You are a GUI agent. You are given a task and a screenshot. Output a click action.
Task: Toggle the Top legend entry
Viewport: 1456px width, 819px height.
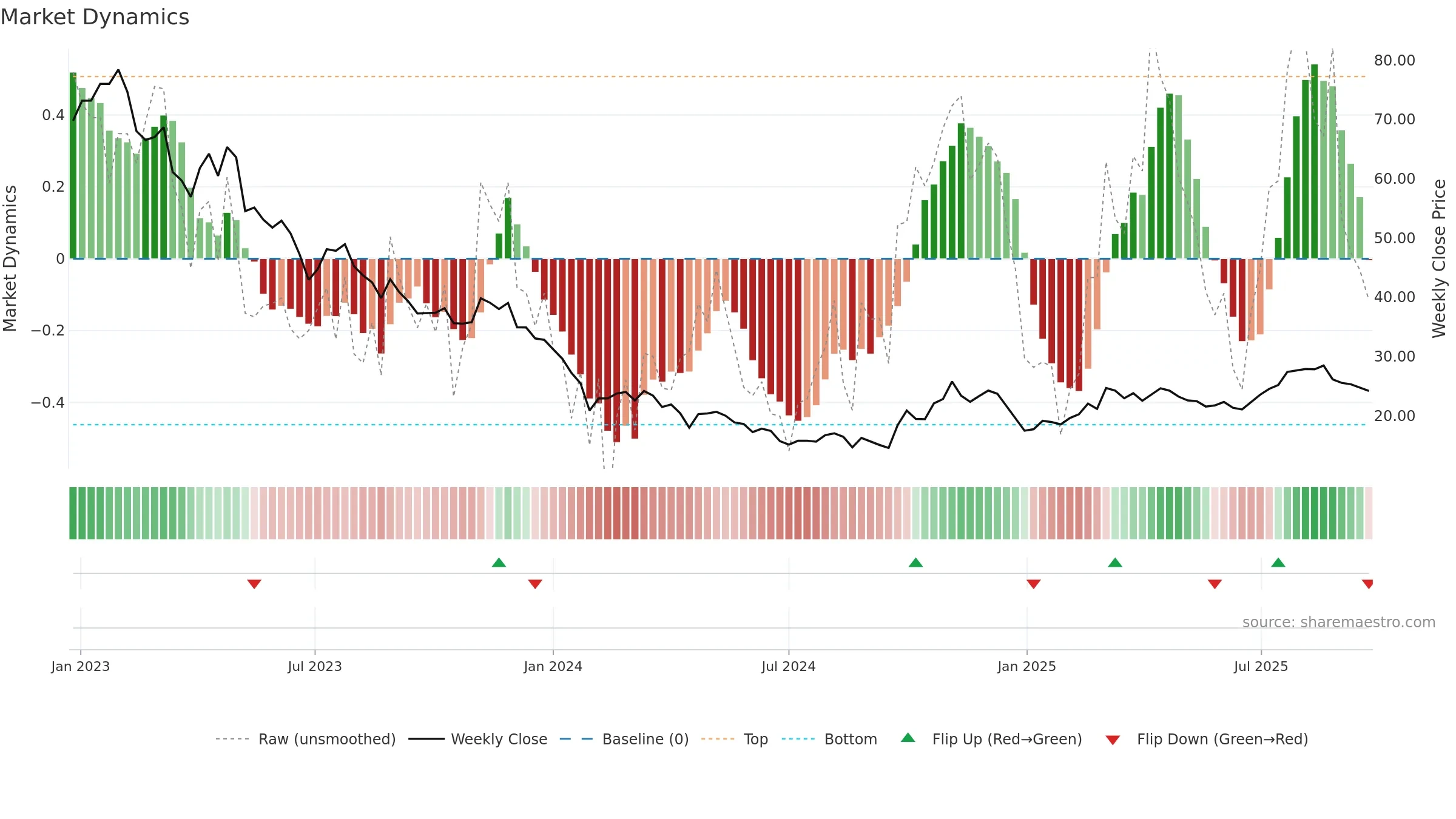[x=734, y=739]
